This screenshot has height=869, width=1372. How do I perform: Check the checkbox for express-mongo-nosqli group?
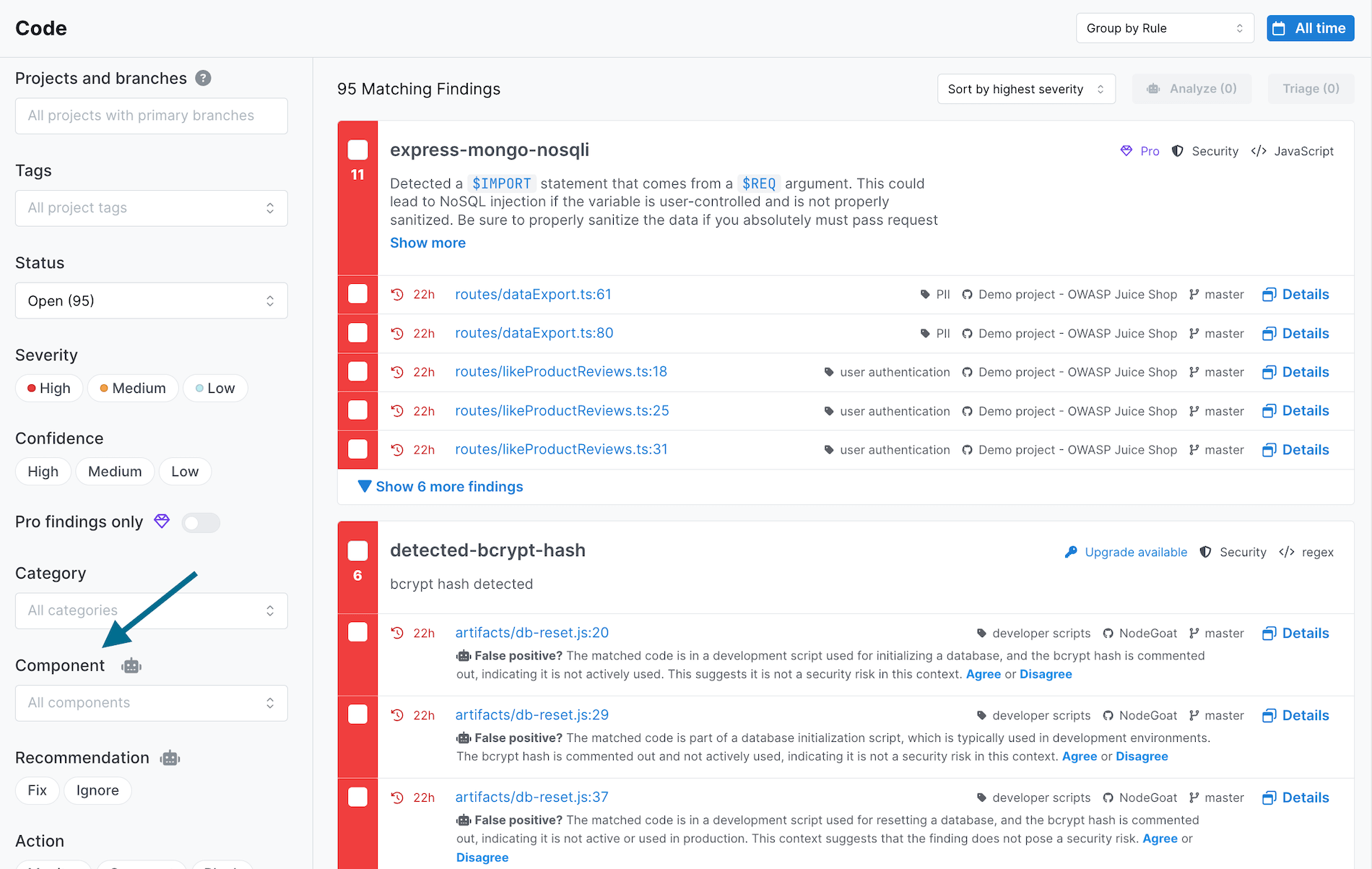(357, 150)
